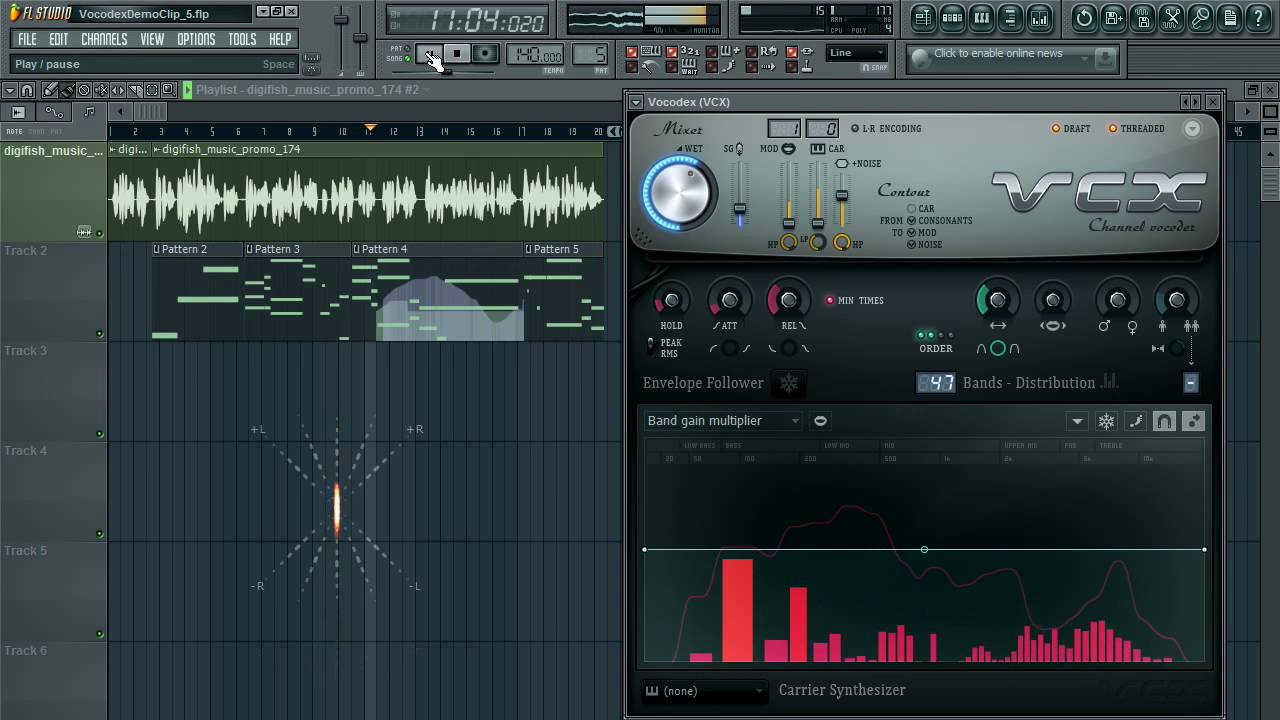Toggle L-R ENCODING in Vocodex
1280x720 pixels.
pos(886,128)
